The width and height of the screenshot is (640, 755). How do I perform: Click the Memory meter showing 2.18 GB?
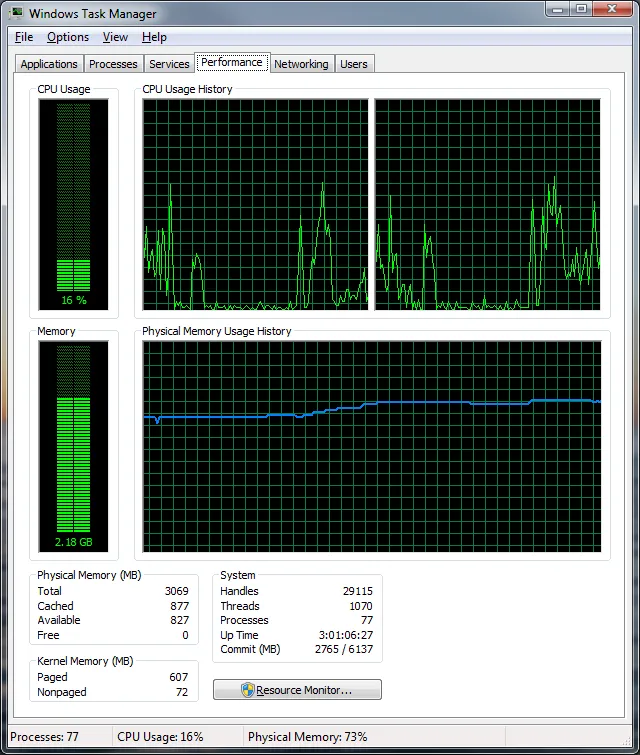[x=74, y=446]
